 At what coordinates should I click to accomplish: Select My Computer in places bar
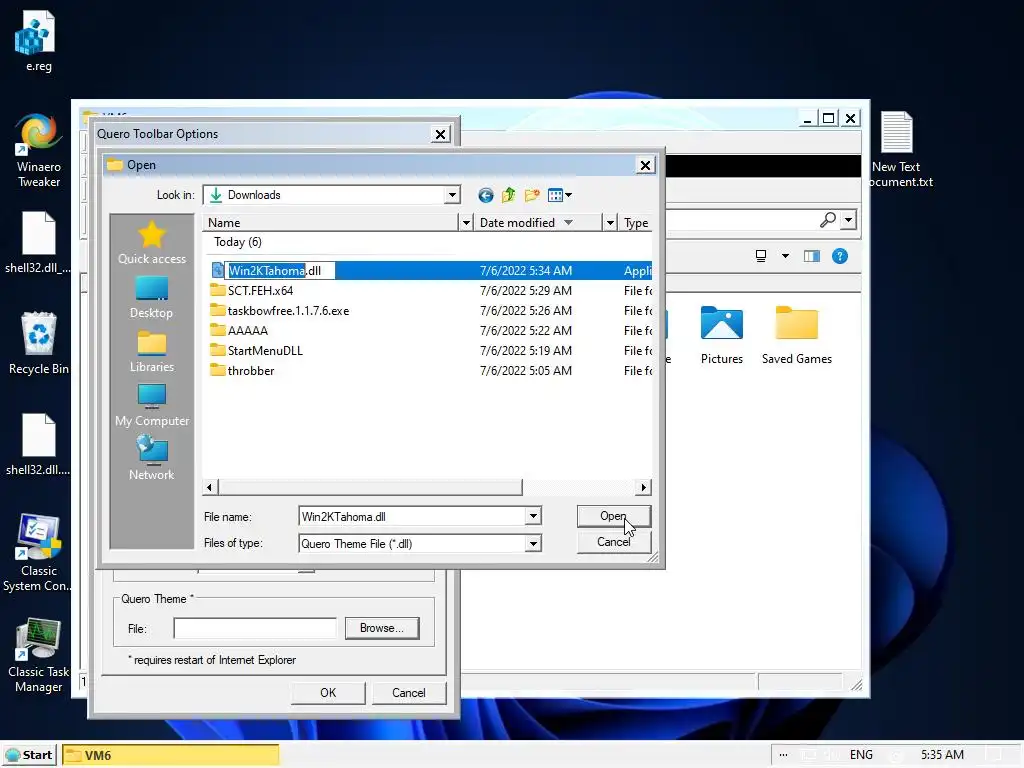pos(152,406)
